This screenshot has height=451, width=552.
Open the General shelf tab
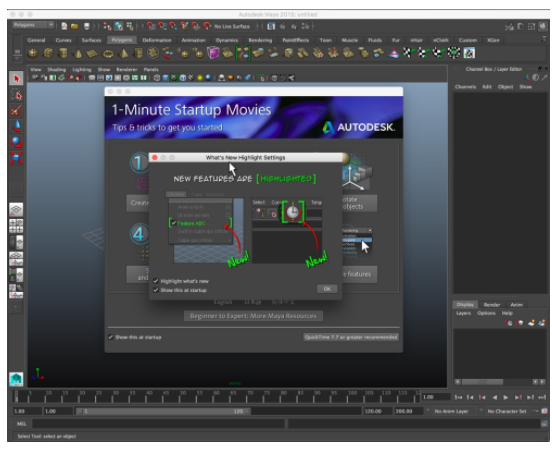(36, 40)
